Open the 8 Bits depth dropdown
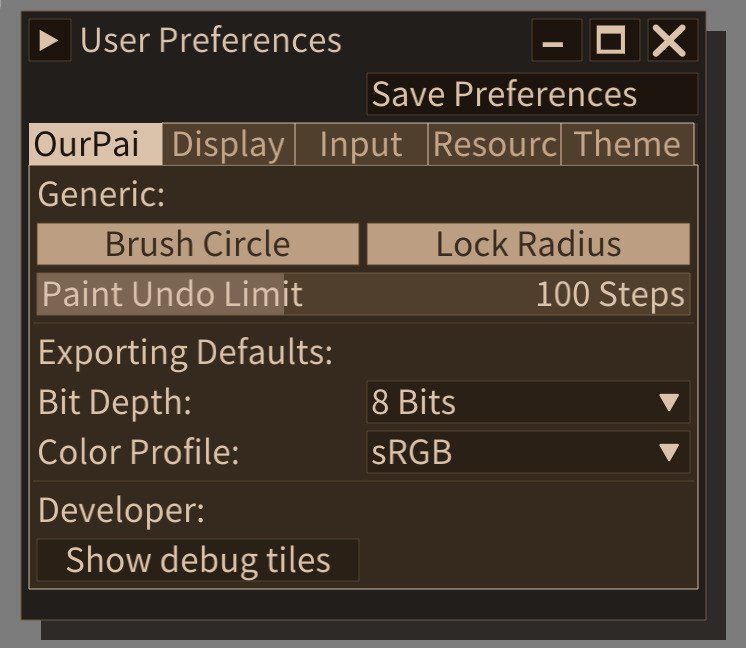Screen dimensions: 746x648 click(528, 403)
